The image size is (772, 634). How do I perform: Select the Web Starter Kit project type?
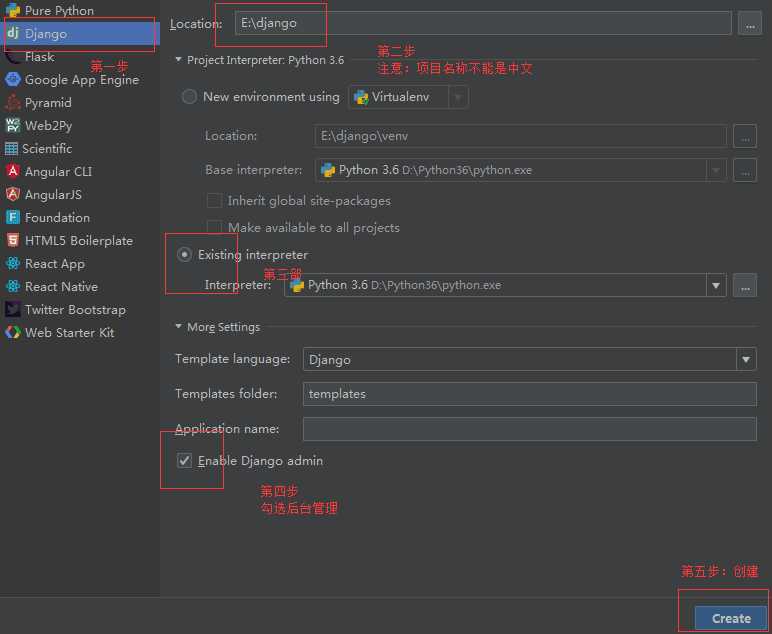(80, 333)
